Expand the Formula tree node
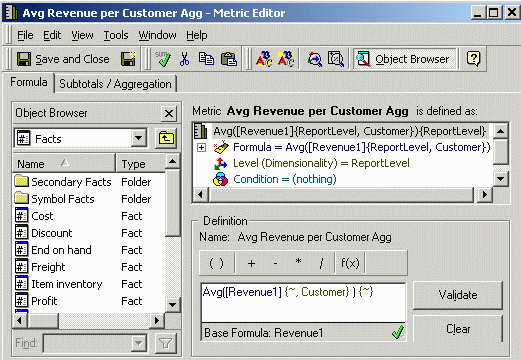Image resolution: width=521 pixels, height=360 pixels. (x=201, y=147)
